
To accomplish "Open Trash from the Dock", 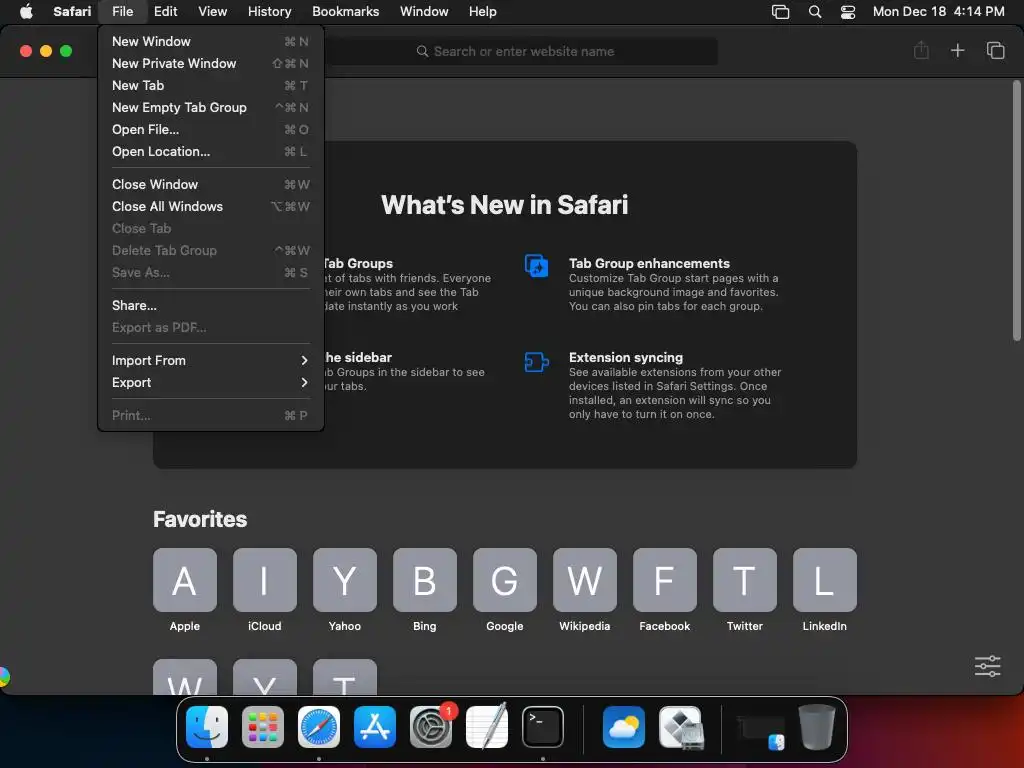I will pyautogui.click(x=817, y=727).
